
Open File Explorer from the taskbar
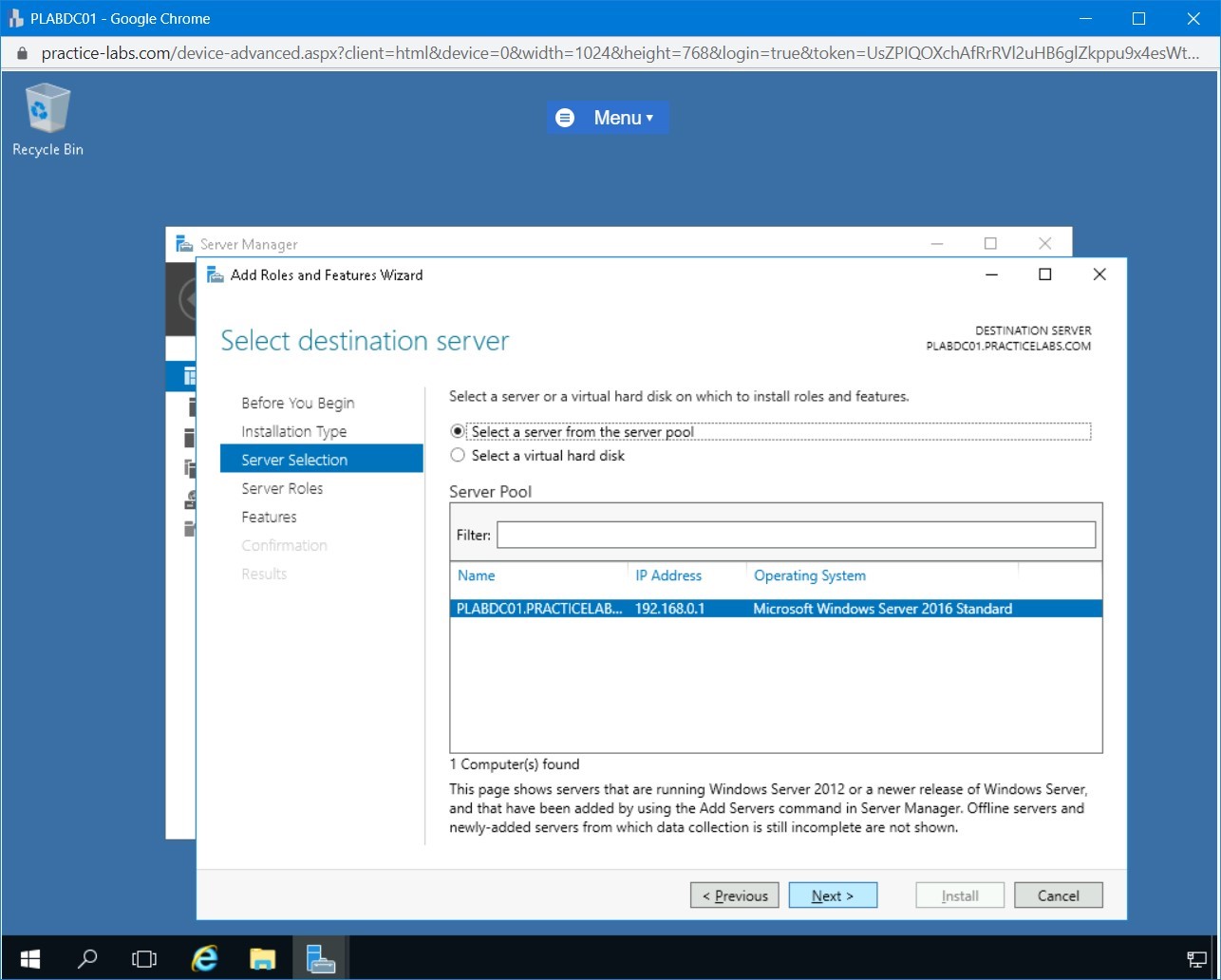[263, 958]
